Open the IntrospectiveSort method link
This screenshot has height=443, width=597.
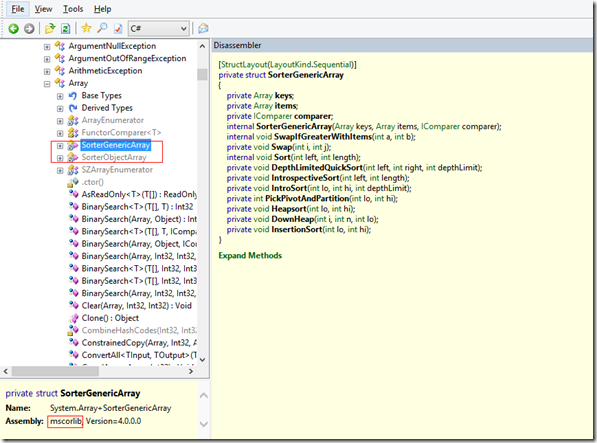pos(305,178)
